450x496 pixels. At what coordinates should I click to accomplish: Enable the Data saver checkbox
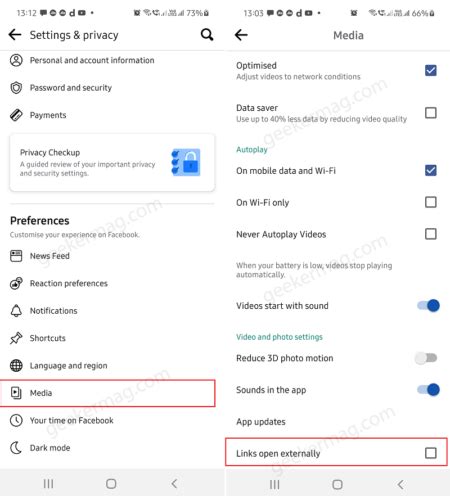coord(431,113)
